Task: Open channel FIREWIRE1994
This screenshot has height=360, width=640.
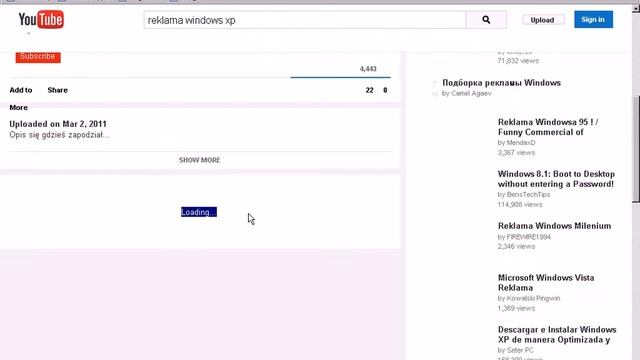Action: point(529,237)
